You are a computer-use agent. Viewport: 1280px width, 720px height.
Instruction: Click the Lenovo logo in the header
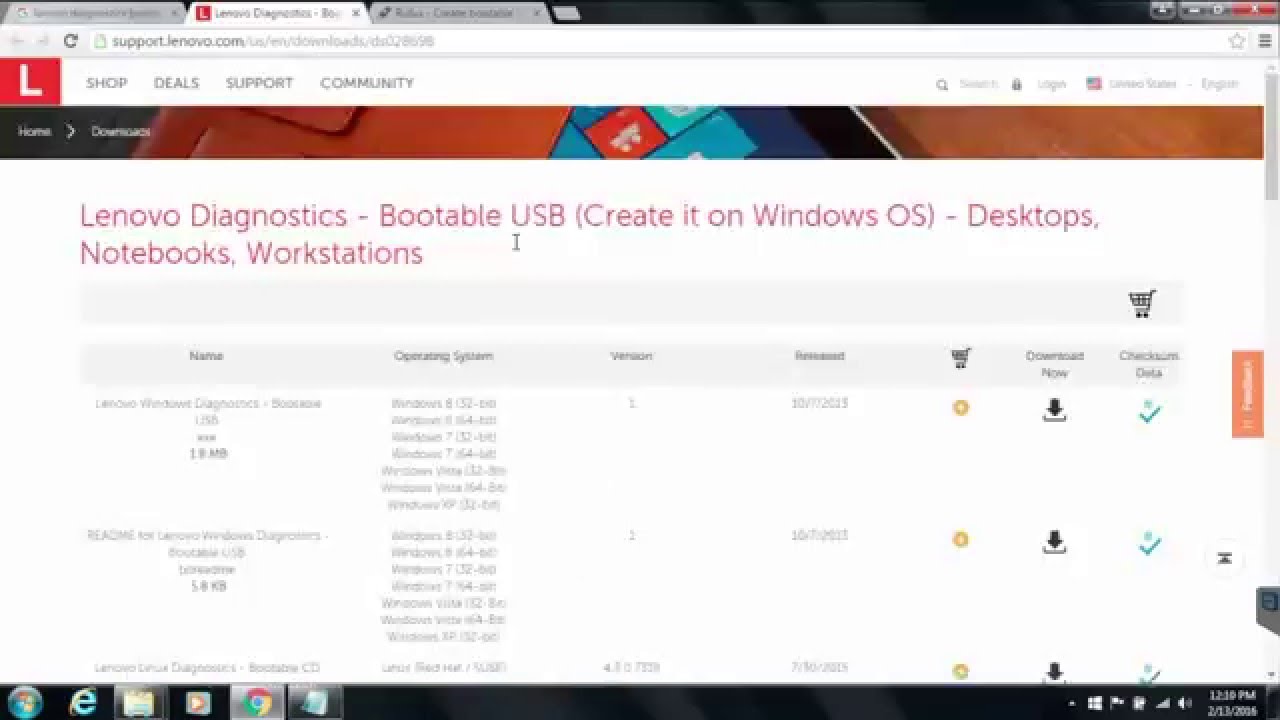[x=30, y=81]
